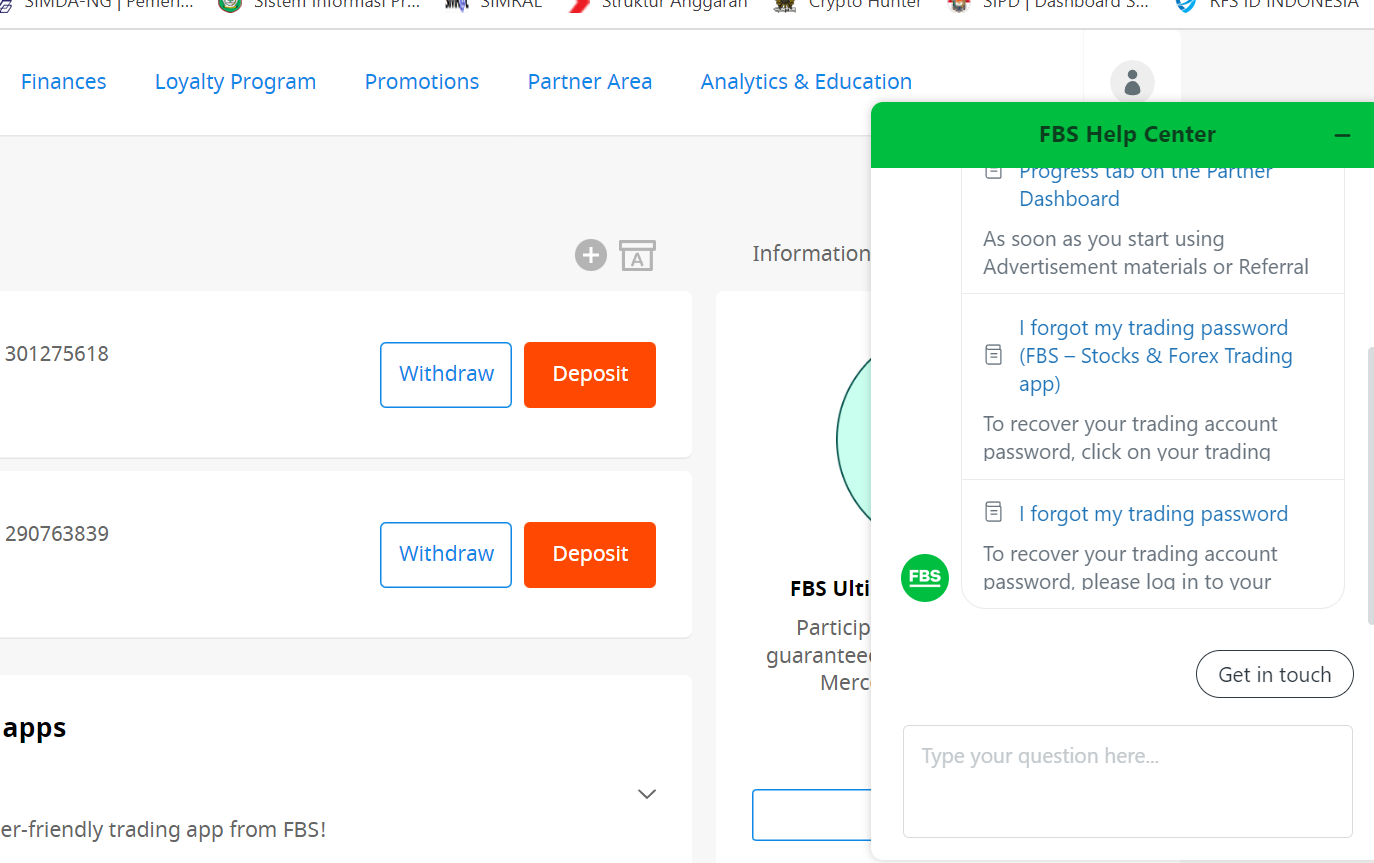
Task: Open the SIMRAL bookmark
Action: click(x=495, y=5)
